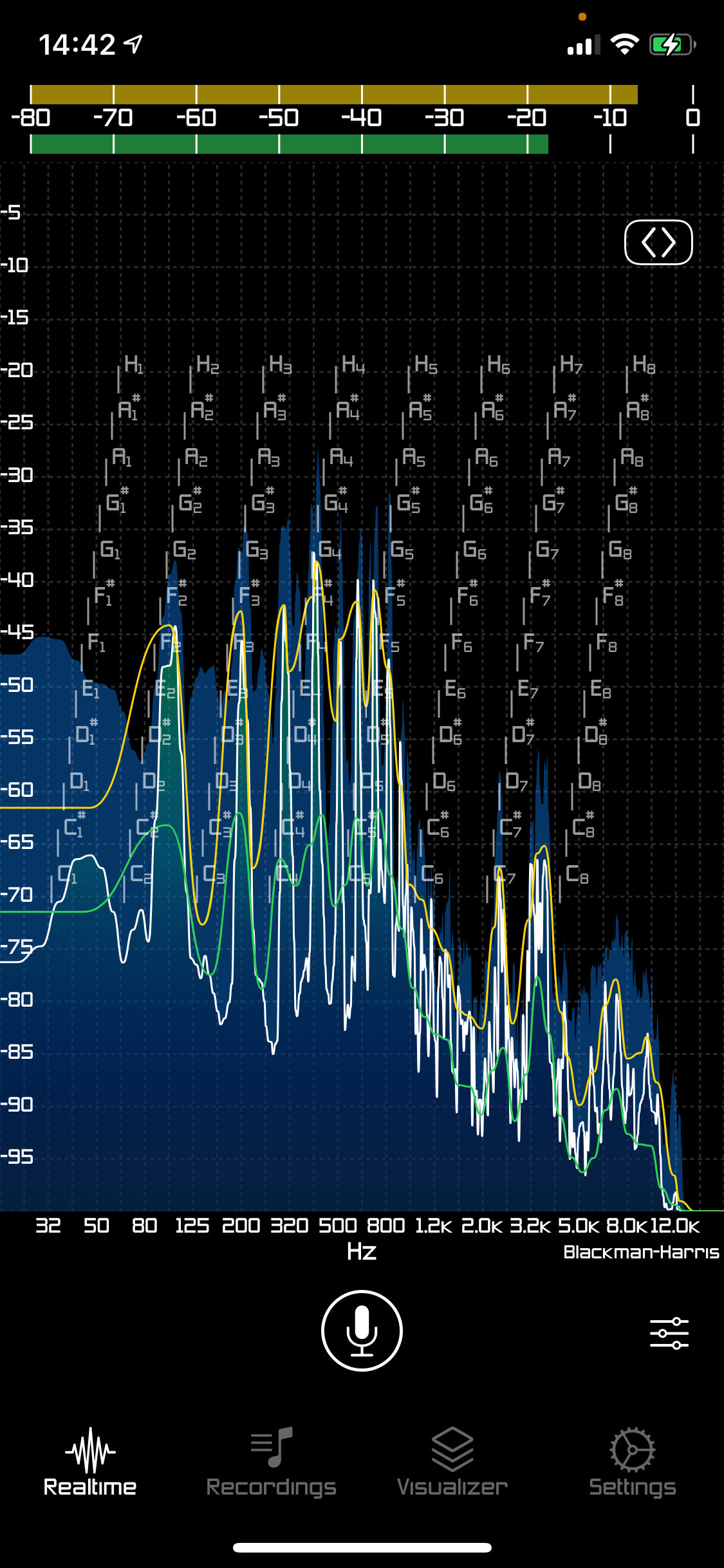This screenshot has height=1568, width=724.
Task: Tap the Wi-Fi icon in the status bar
Action: pos(624,44)
